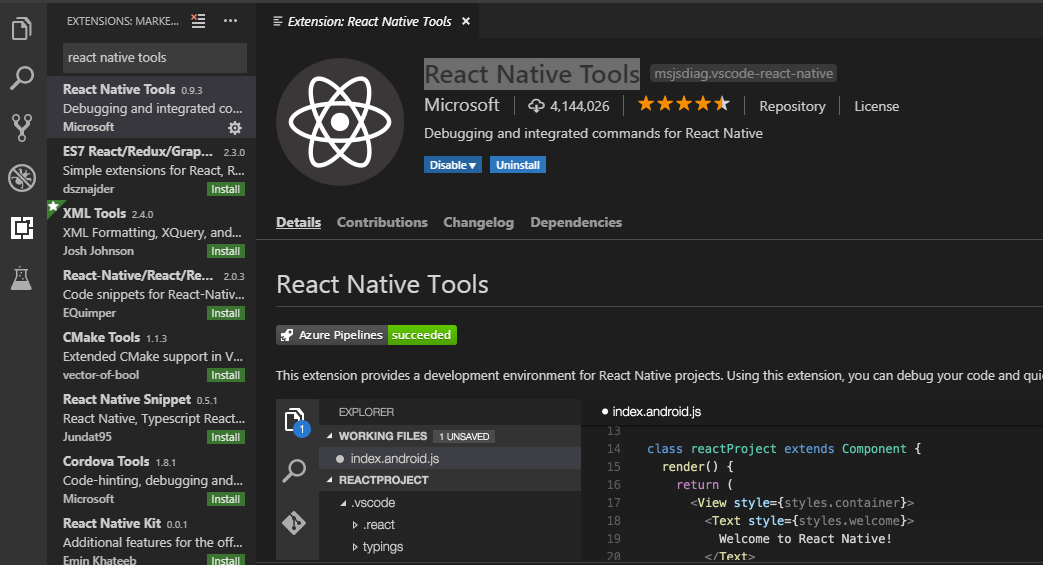
Task: Click the explorer files icon in preview image
Action: point(296,421)
